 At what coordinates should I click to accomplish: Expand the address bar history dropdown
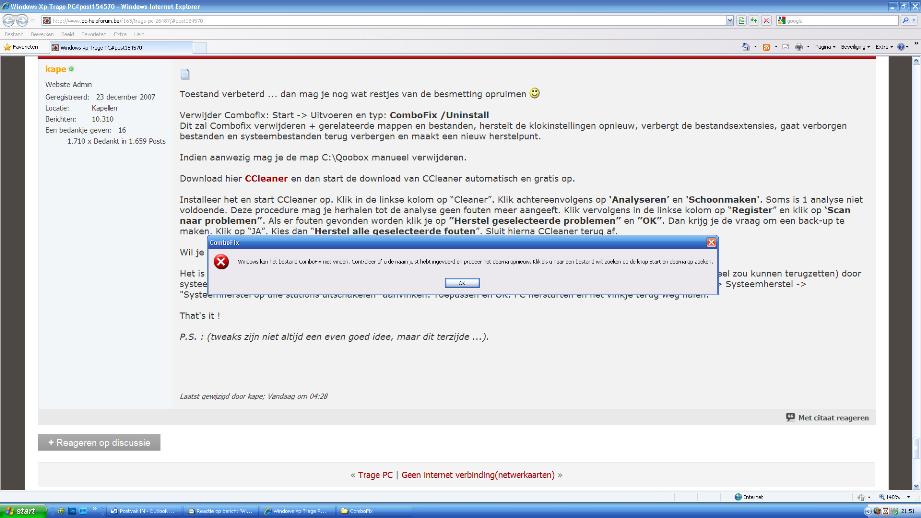tap(730, 21)
